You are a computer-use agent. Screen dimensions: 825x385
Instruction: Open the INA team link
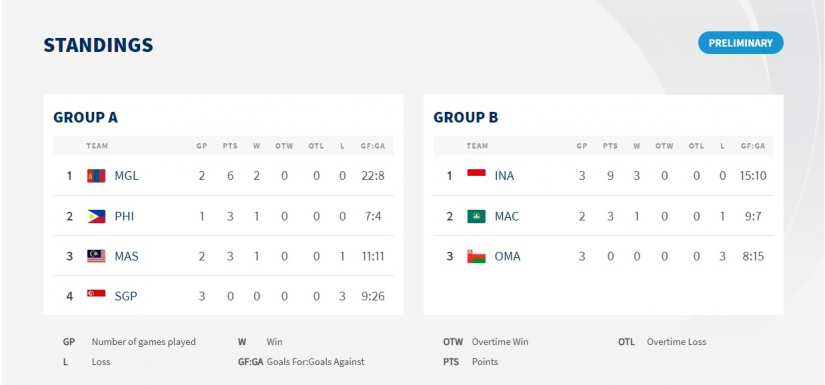[504, 176]
